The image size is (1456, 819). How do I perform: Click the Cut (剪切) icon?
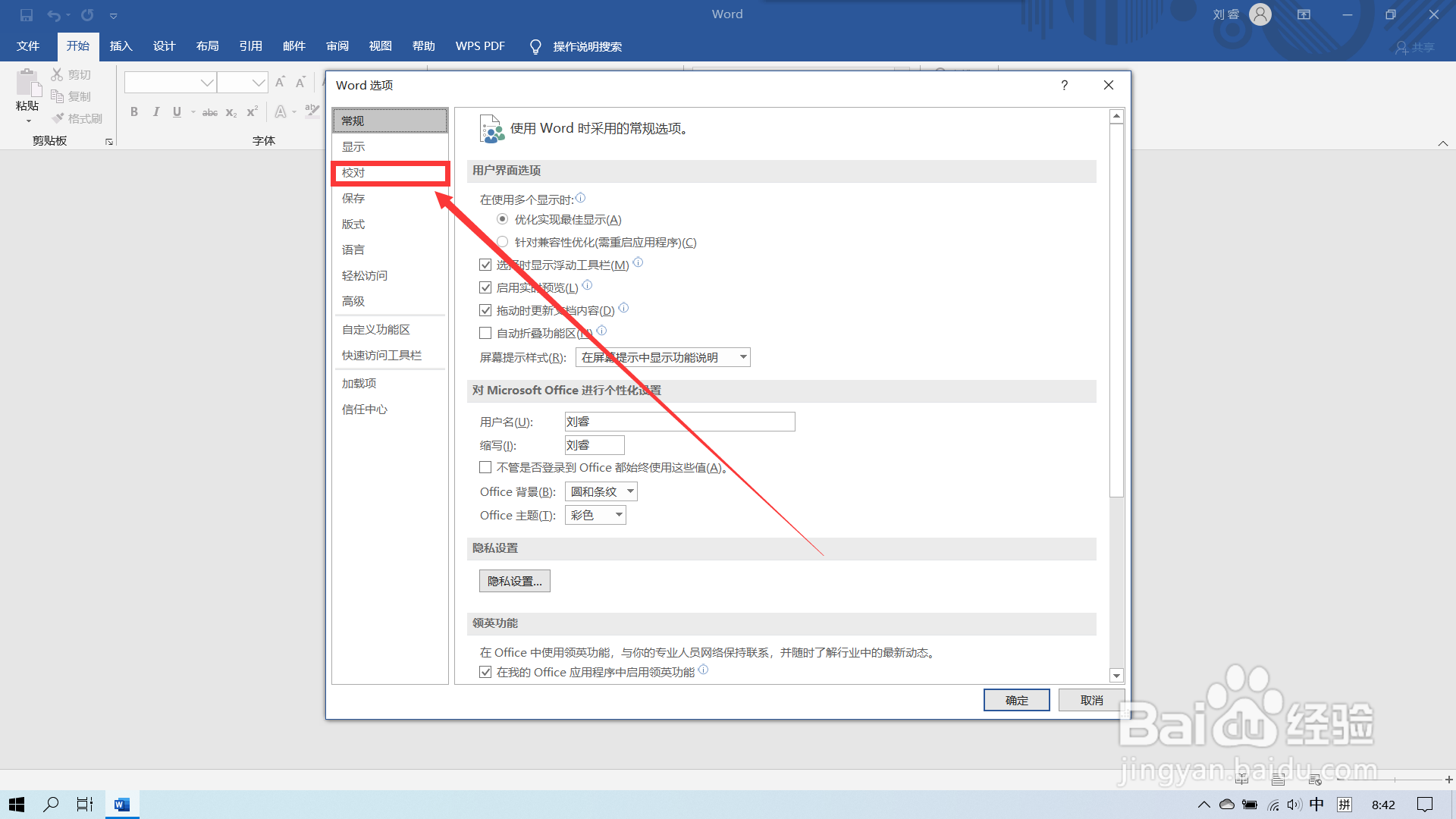57,74
